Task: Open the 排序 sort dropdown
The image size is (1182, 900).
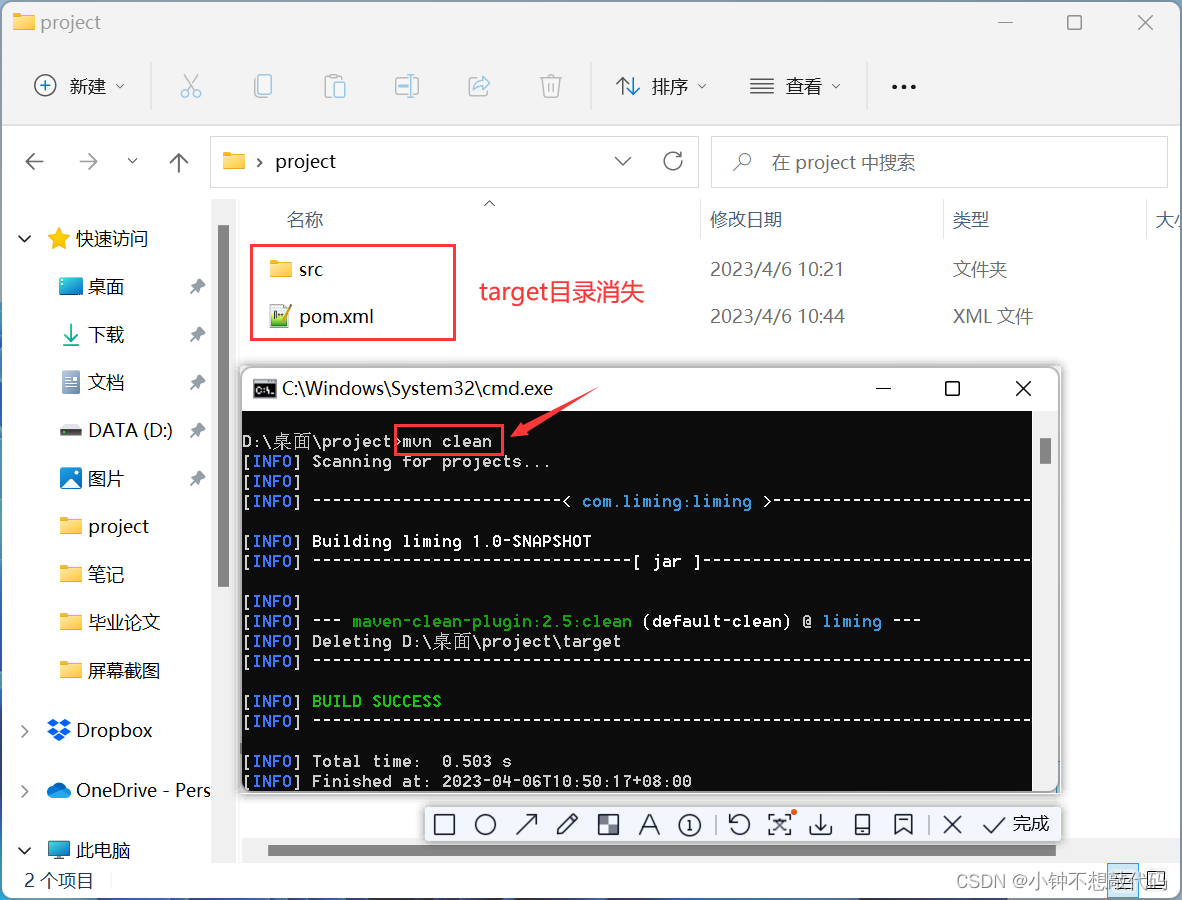Action: pos(661,87)
